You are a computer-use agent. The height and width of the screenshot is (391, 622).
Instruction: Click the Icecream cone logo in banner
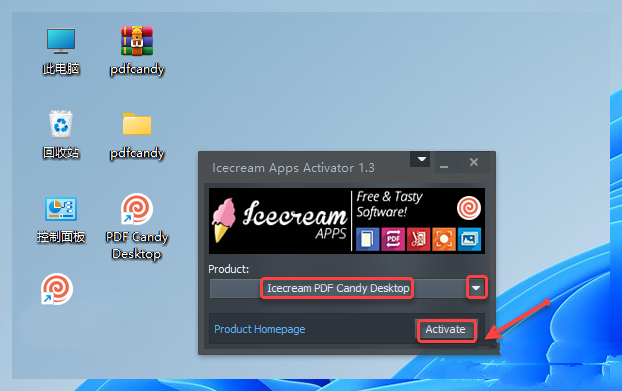(x=223, y=220)
